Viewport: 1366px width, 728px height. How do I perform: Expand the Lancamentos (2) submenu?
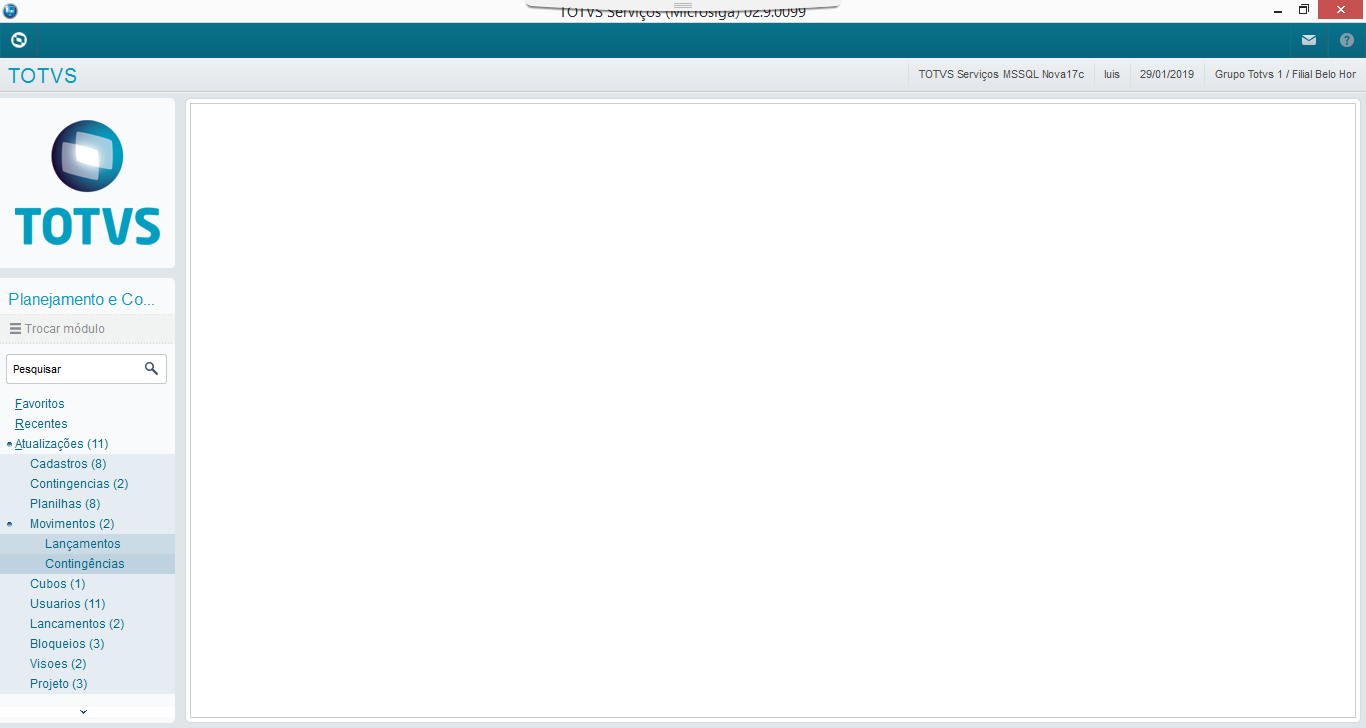pyautogui.click(x=77, y=624)
